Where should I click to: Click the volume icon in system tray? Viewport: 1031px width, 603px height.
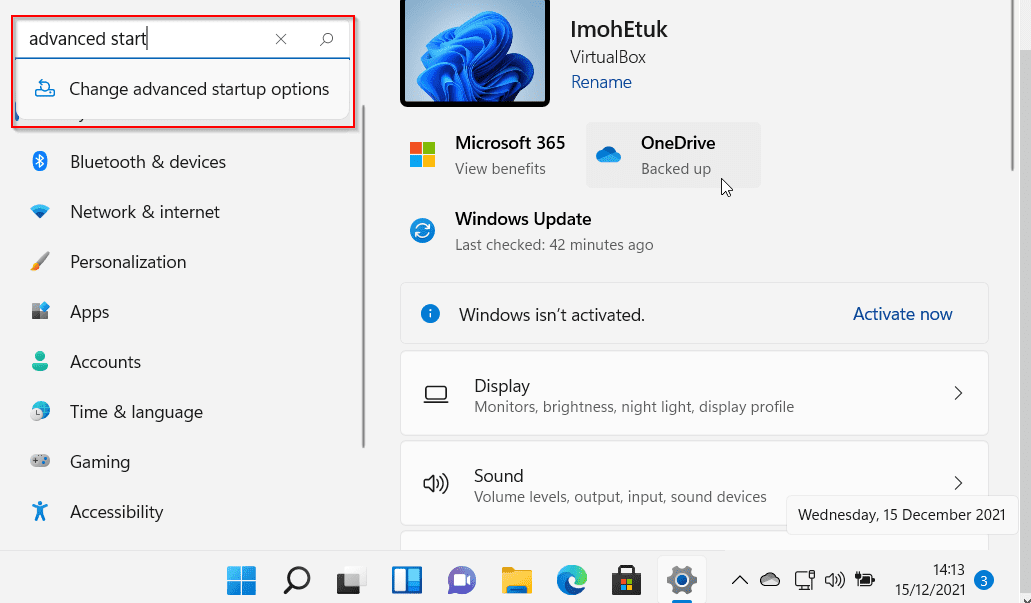(834, 579)
